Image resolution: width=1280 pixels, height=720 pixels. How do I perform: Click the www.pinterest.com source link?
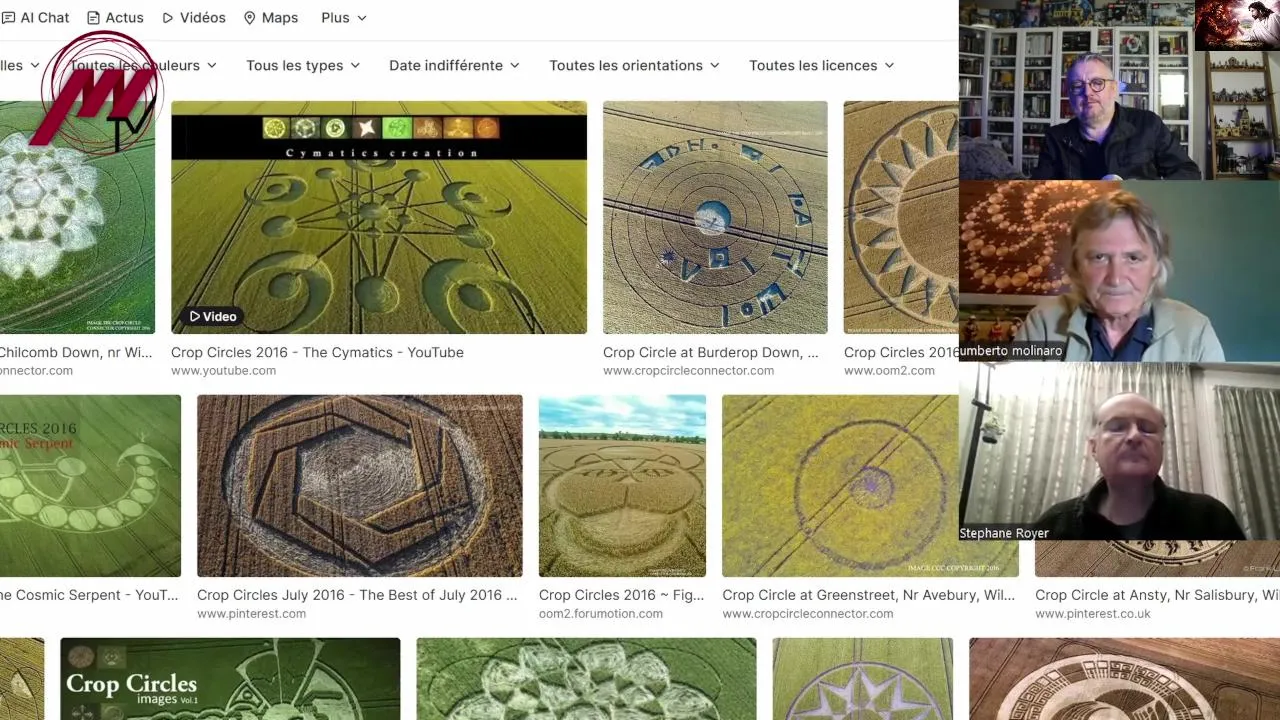pos(251,613)
